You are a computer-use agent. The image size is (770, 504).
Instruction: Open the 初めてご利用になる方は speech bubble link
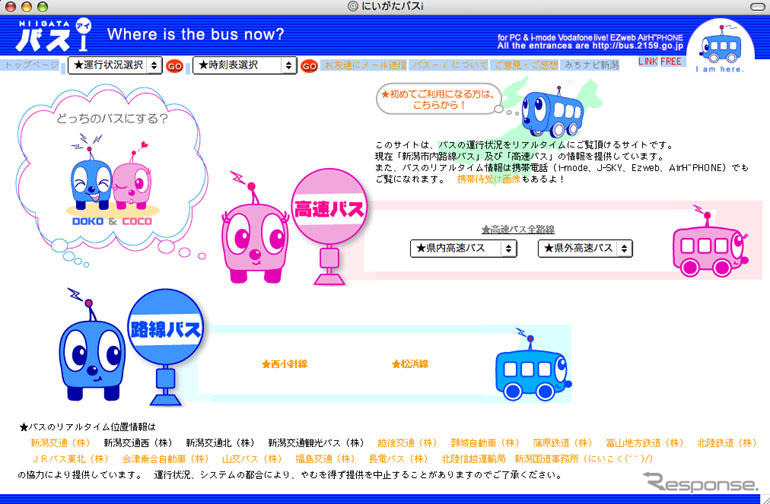pyautogui.click(x=440, y=99)
